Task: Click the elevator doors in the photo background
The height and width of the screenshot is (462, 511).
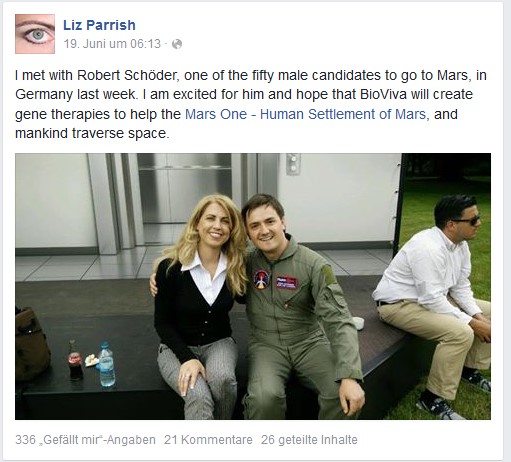Action: [x=187, y=197]
